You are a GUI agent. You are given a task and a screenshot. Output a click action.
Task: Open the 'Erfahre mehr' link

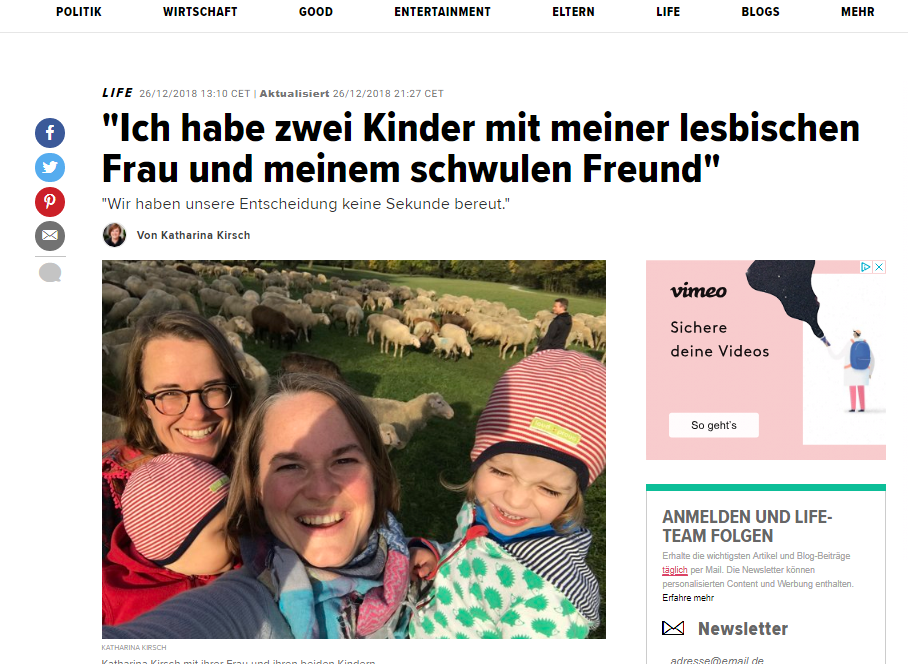click(x=688, y=598)
